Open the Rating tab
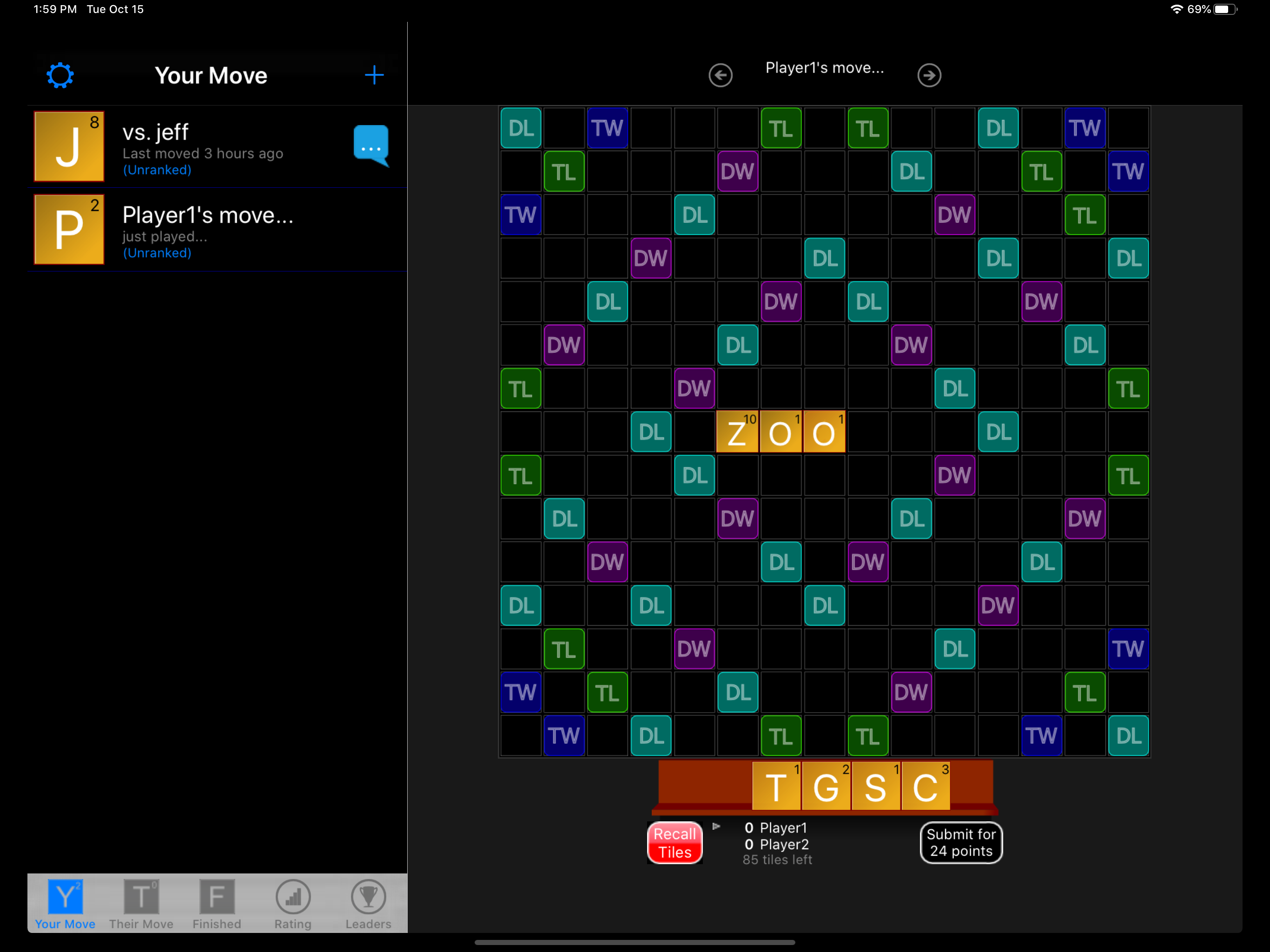The width and height of the screenshot is (1270, 952). [x=293, y=904]
